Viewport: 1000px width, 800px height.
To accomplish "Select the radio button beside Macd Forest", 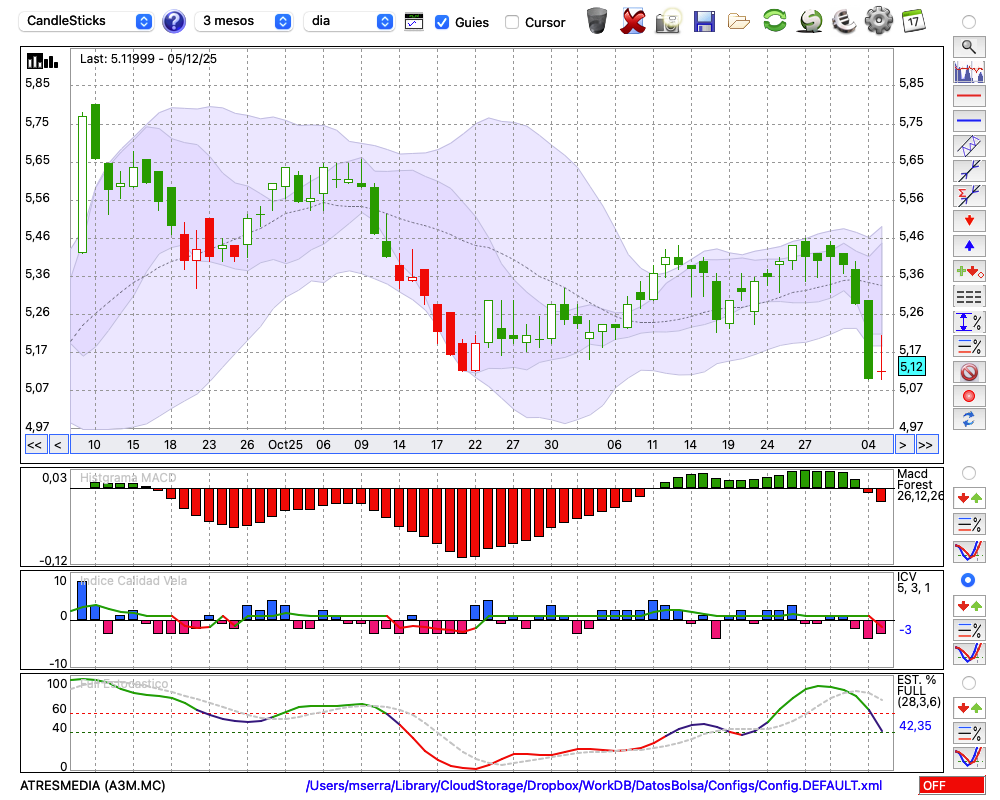I will tap(969, 473).
